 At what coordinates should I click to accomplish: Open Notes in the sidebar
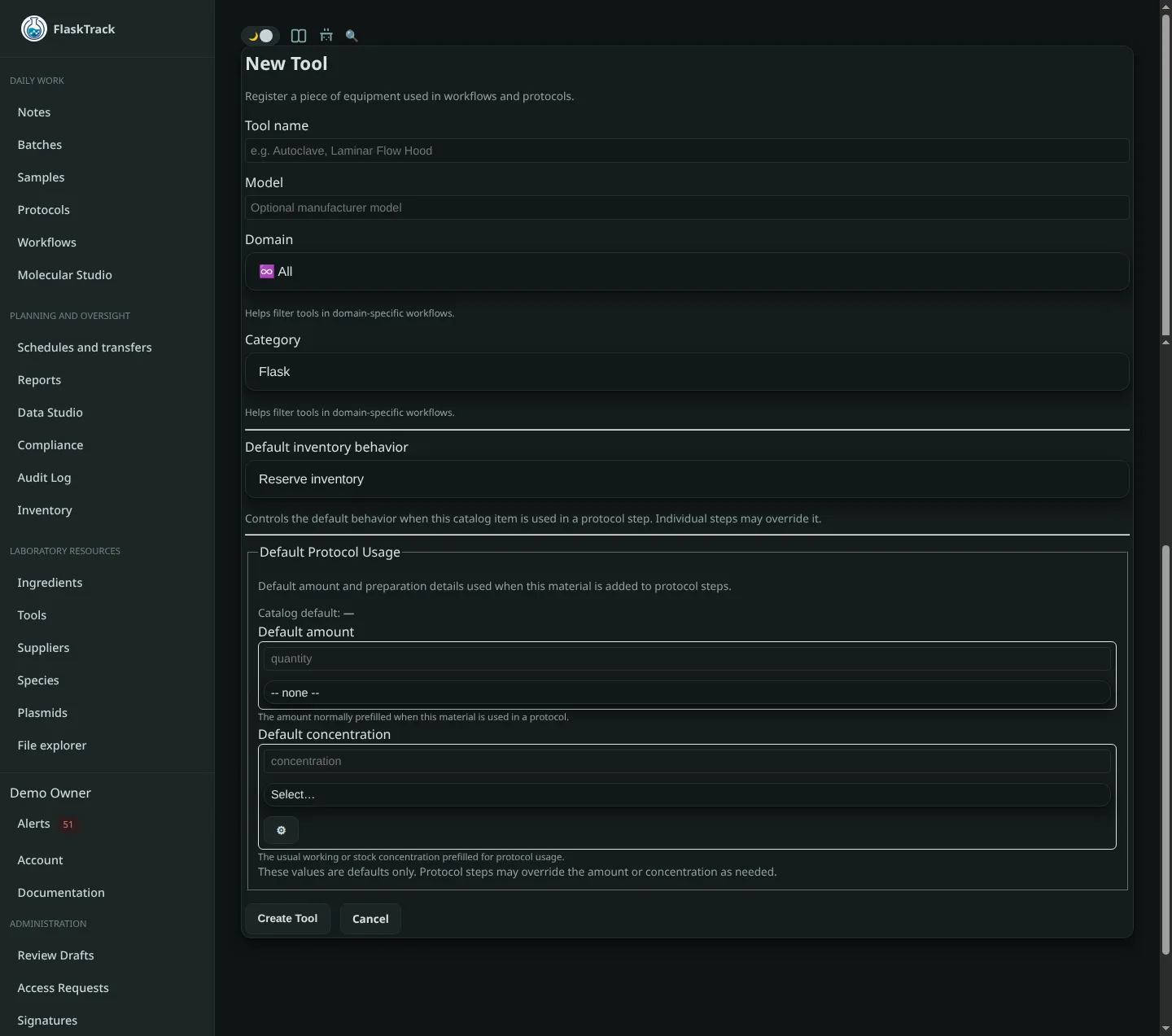point(34,112)
